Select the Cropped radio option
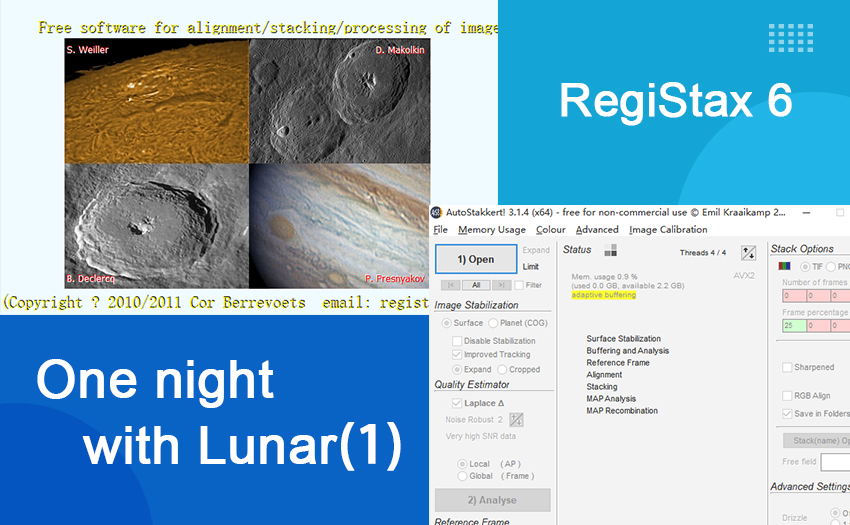850x525 pixels. click(502, 369)
